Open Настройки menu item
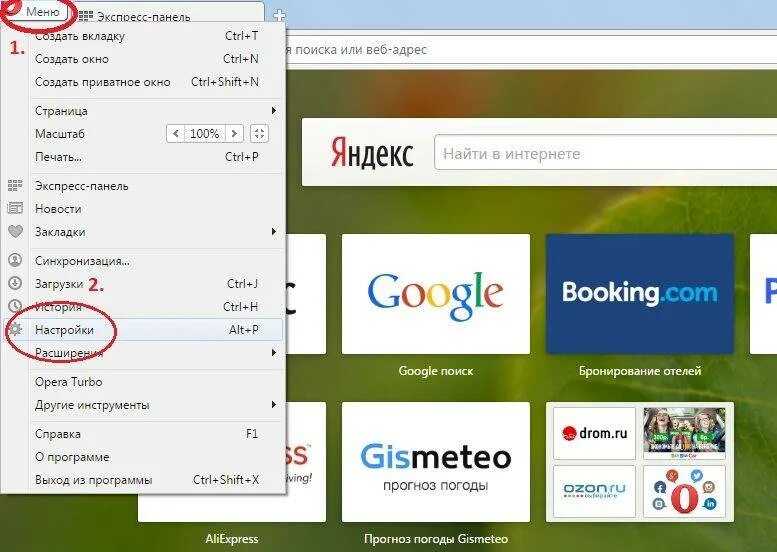Viewport: 777px width, 552px height. (x=144, y=330)
